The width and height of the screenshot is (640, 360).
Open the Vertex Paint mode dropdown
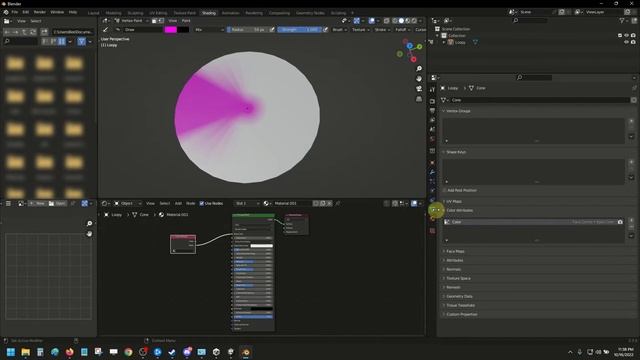point(132,20)
